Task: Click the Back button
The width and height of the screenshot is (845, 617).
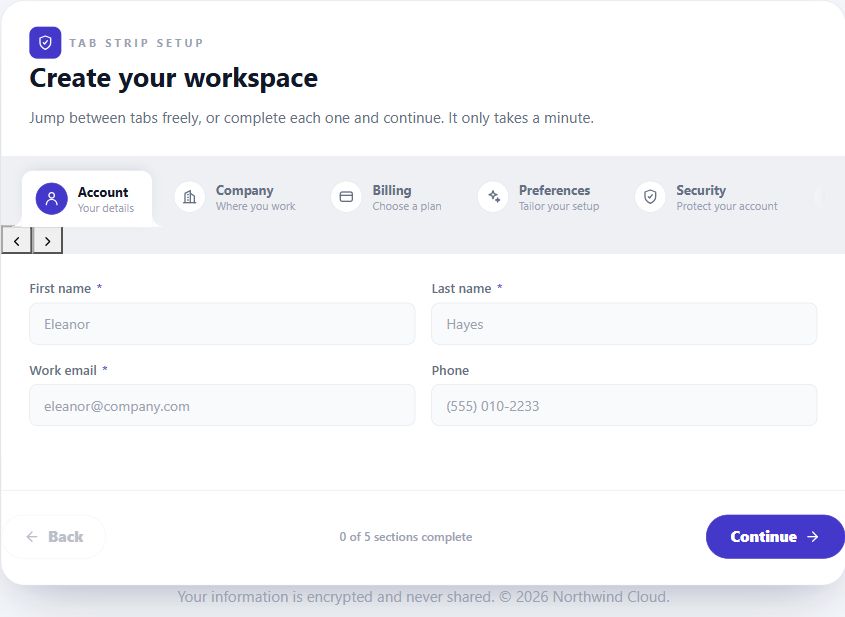Action: pos(54,537)
